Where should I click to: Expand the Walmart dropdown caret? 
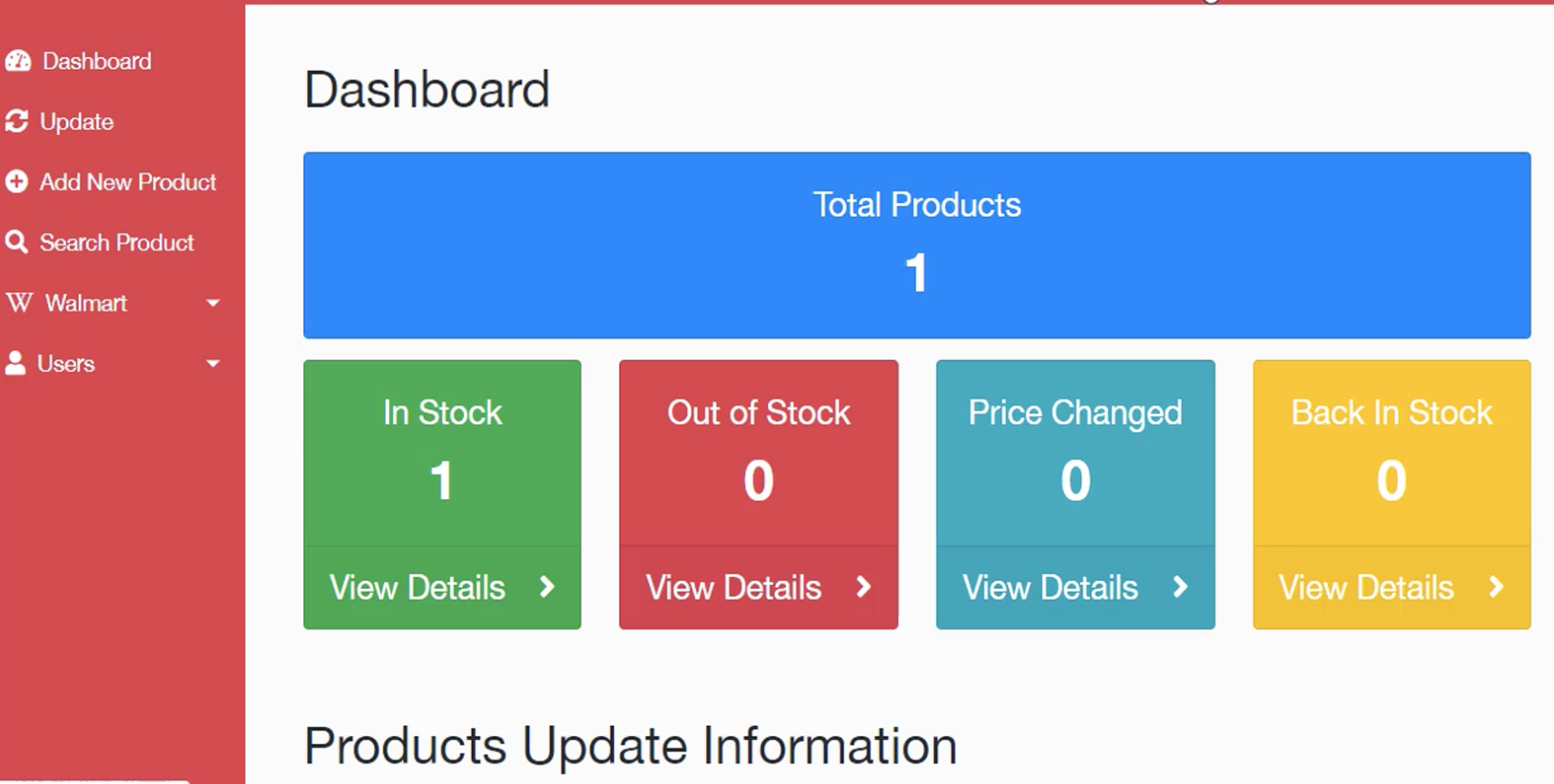(x=213, y=303)
